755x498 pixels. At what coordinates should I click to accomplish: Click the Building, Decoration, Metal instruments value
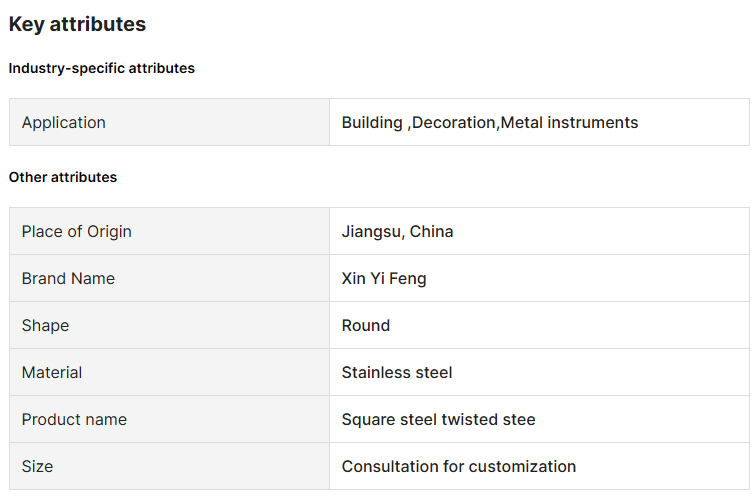pos(489,123)
